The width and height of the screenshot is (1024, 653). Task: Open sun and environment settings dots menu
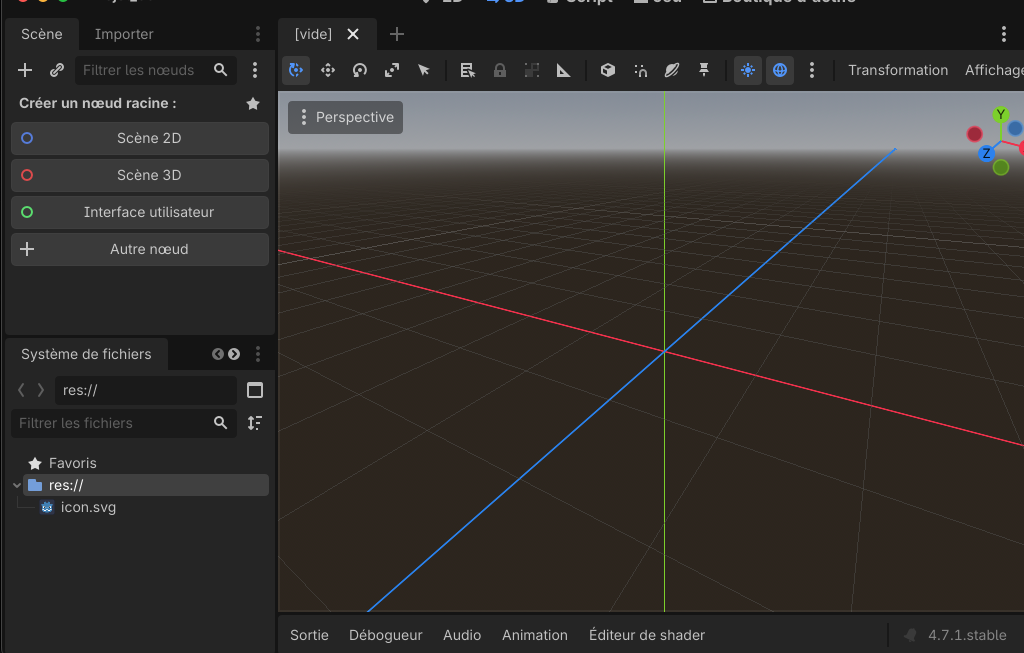[812, 70]
